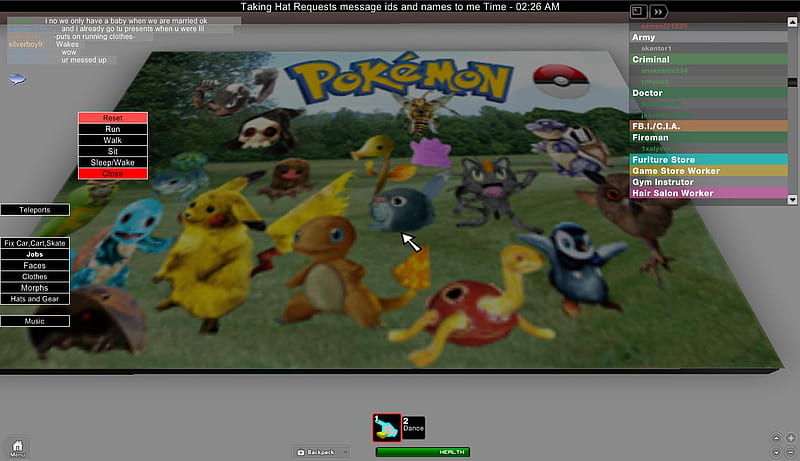Select hotbar slot 1 grab tool
Screen dimensions: 800x461
coord(387,427)
